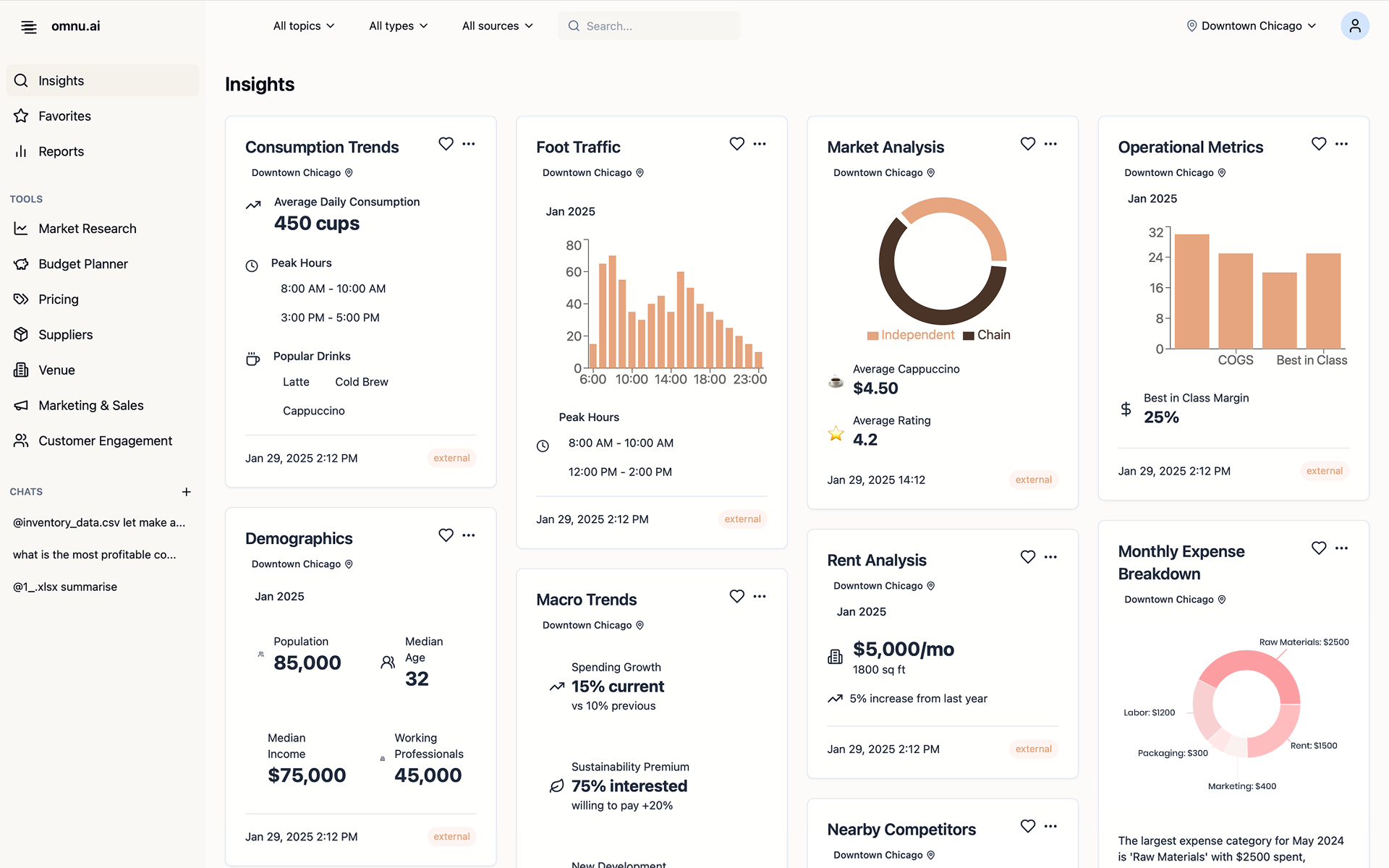Open Marketing & Sales tool
1389x868 pixels.
coord(91,405)
